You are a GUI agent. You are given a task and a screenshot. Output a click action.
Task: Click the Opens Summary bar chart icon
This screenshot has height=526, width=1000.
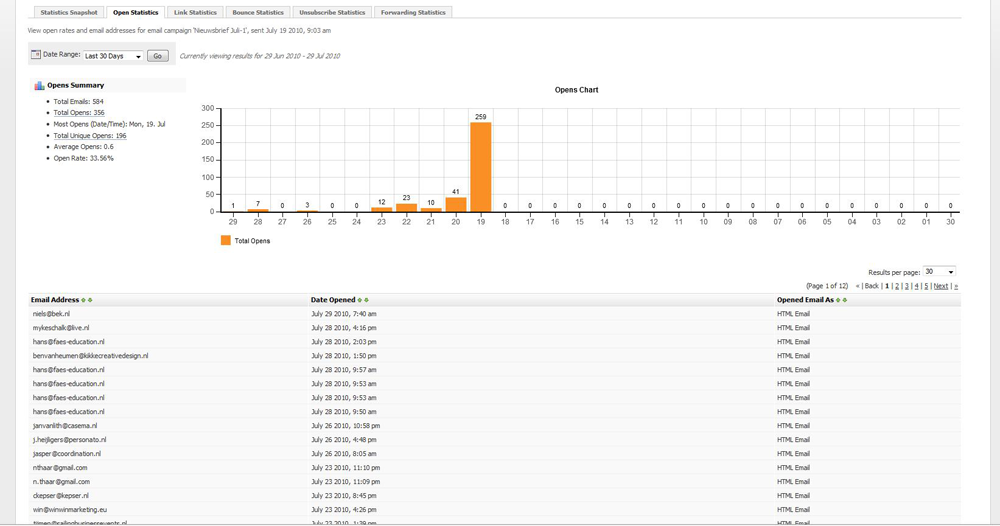(x=39, y=86)
